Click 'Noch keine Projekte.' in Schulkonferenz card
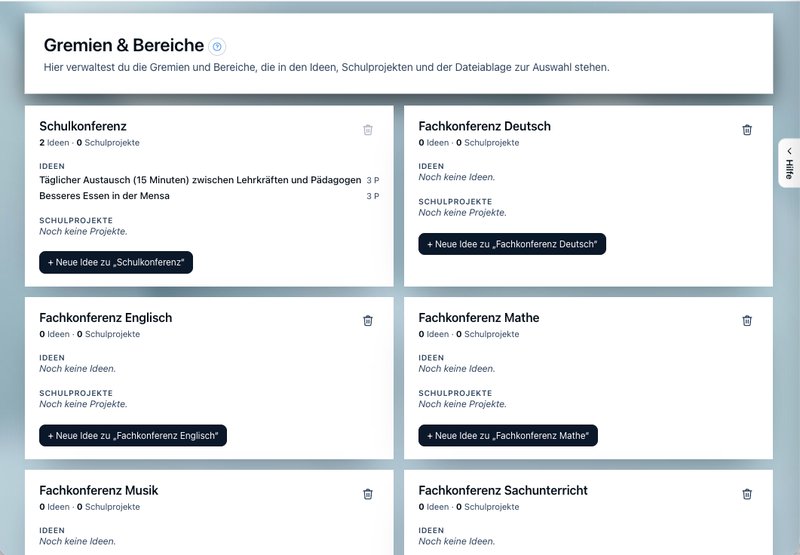The image size is (800, 555). point(83,232)
